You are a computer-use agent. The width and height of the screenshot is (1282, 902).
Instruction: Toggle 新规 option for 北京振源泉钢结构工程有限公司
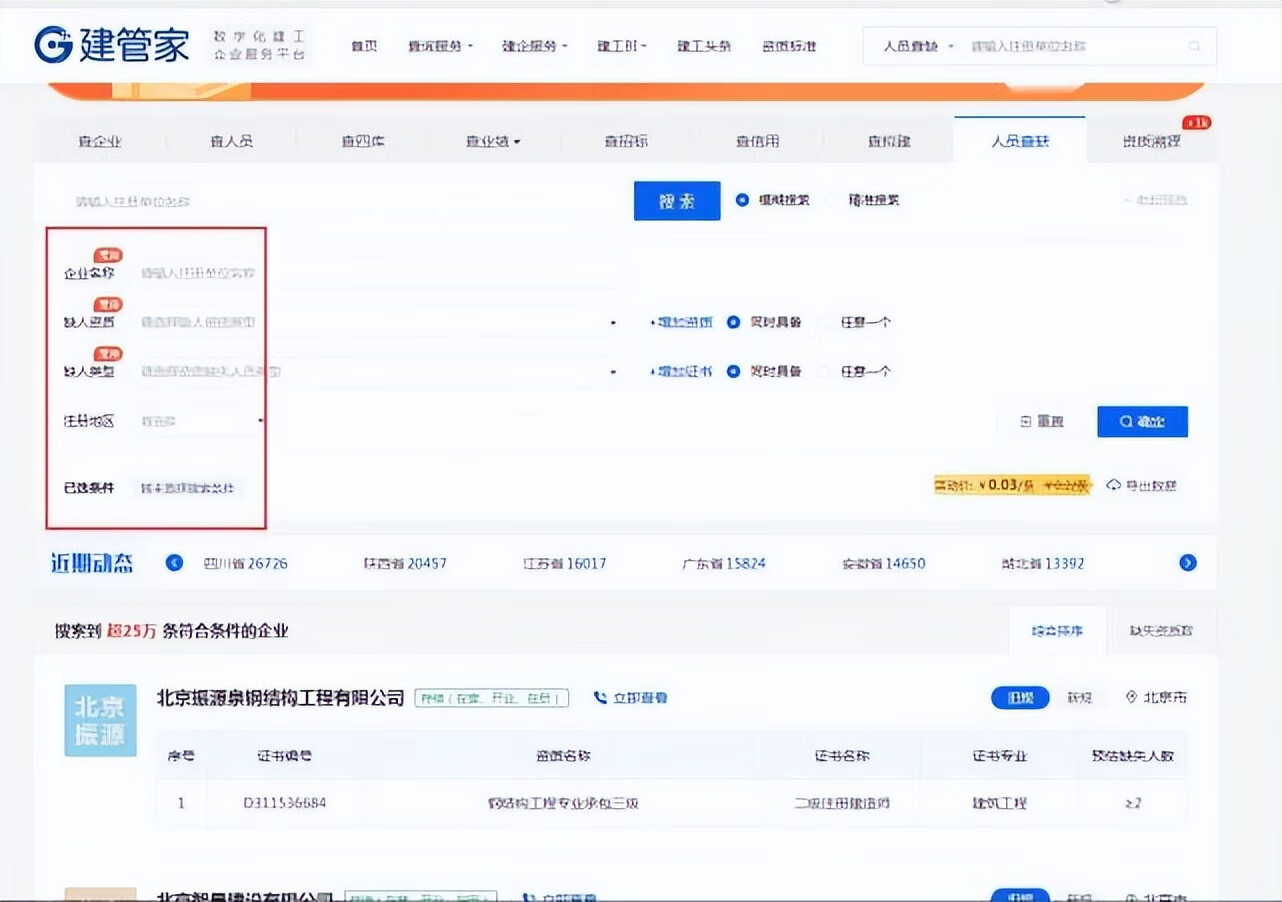pyautogui.click(x=1079, y=698)
